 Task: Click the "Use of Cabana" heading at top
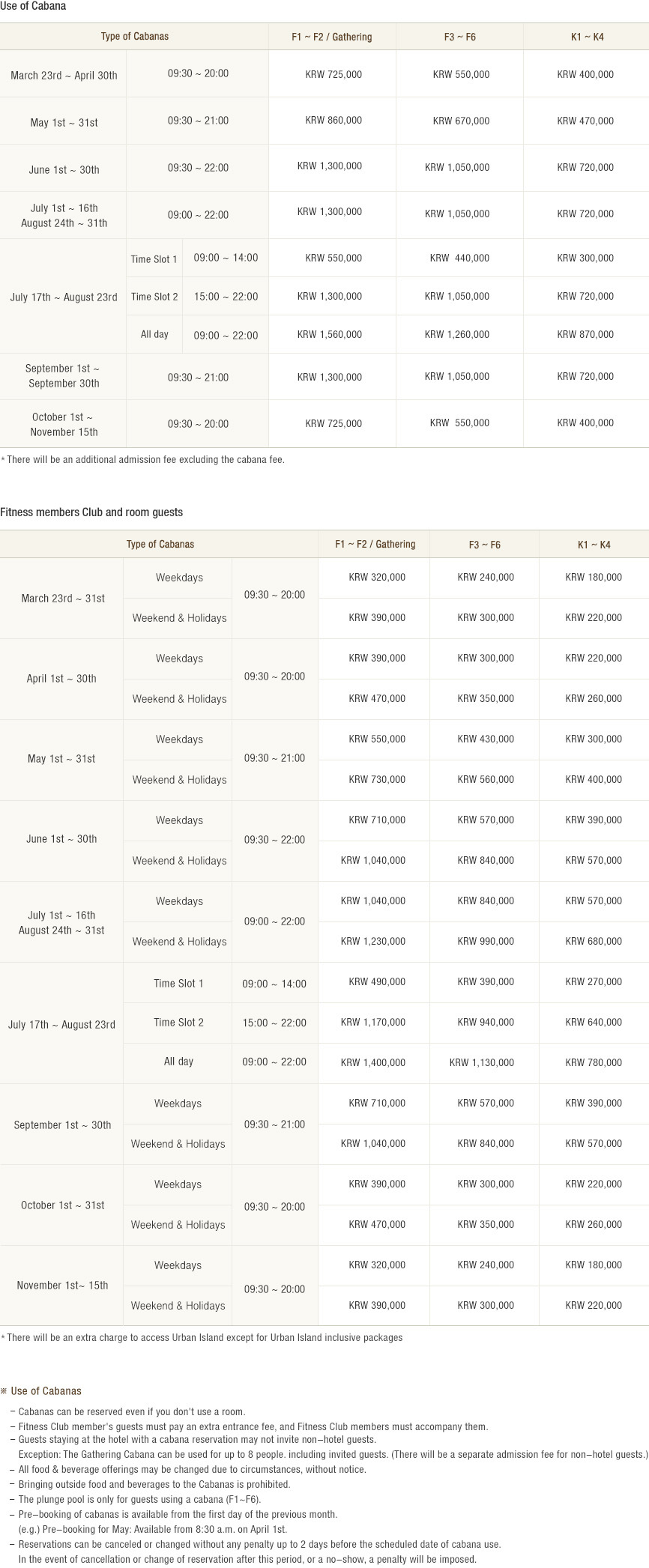tap(33, 6)
